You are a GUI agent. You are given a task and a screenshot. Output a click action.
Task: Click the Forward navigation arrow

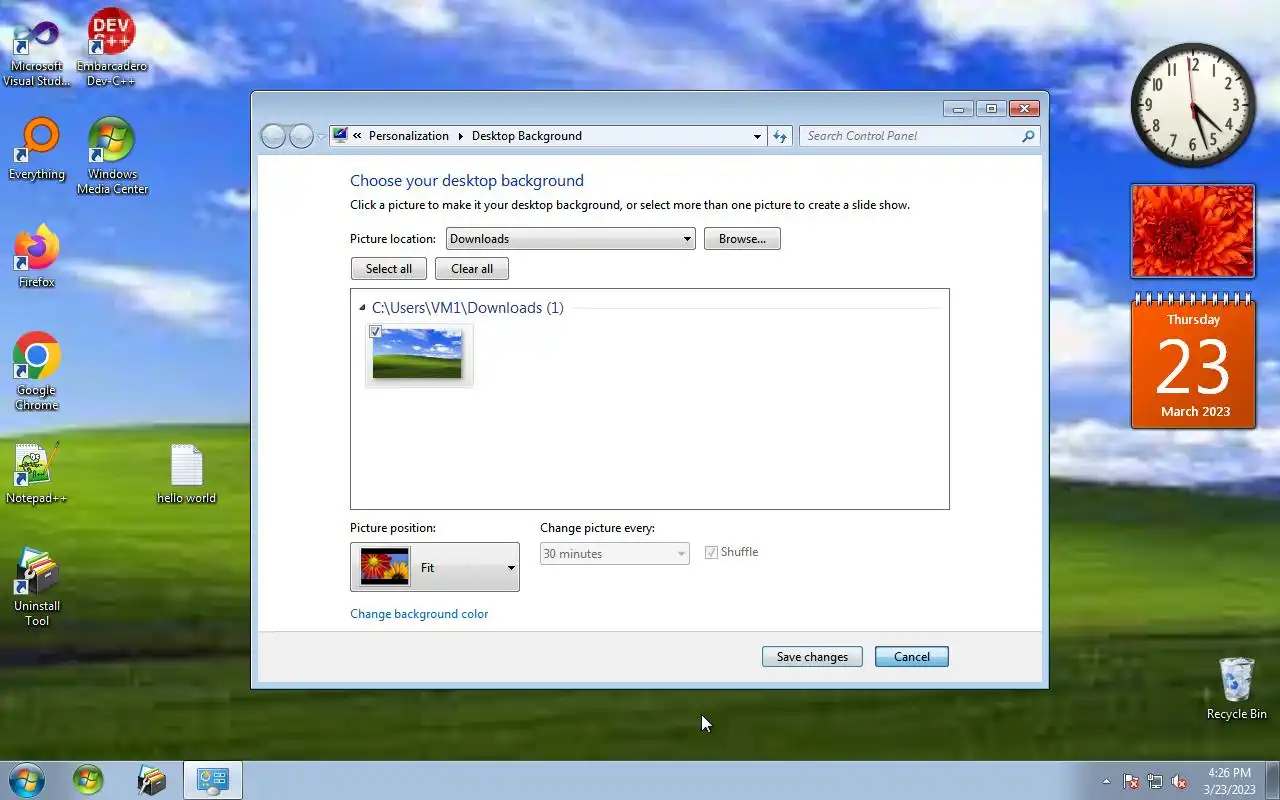tap(301, 136)
